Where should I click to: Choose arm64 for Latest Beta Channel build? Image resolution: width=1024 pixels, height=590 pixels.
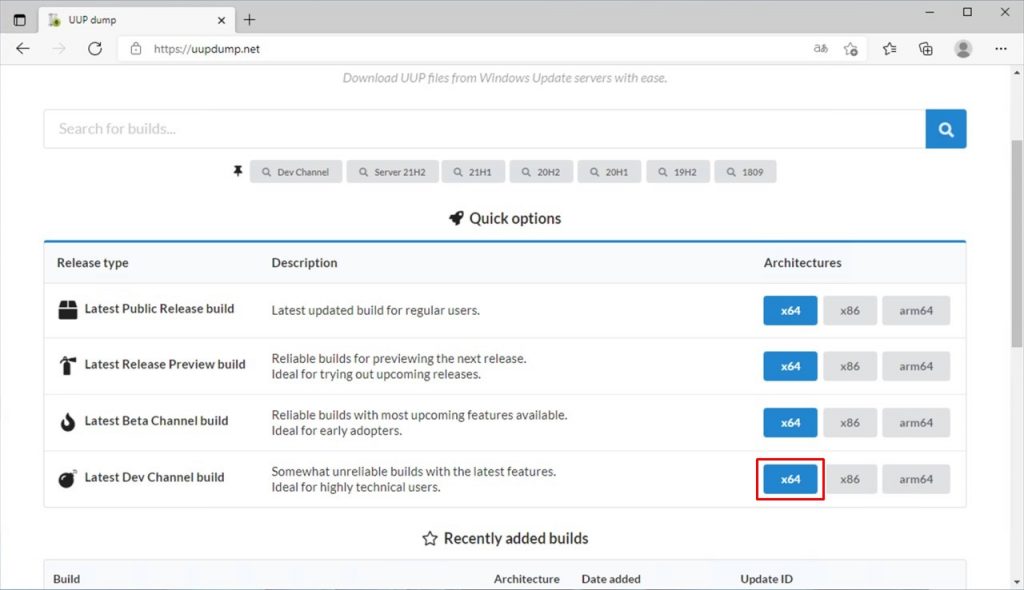[916, 423]
